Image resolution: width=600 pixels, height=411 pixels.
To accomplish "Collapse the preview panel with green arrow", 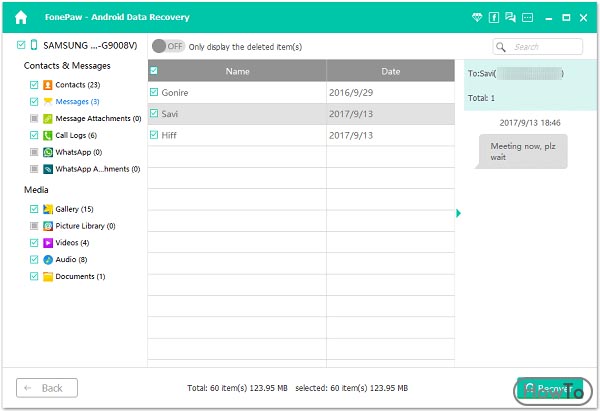I will (x=458, y=213).
